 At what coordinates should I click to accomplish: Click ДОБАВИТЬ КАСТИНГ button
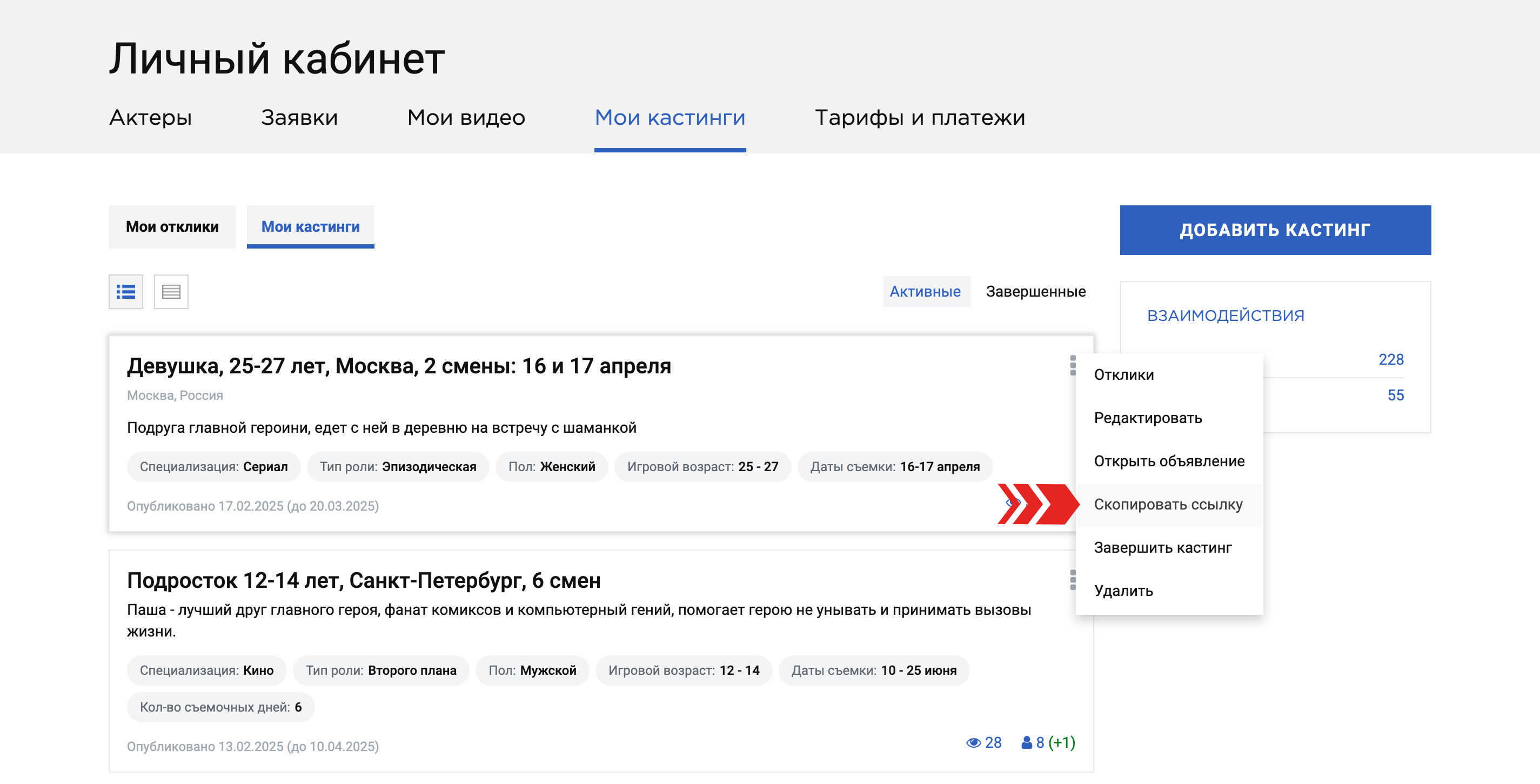(1275, 230)
